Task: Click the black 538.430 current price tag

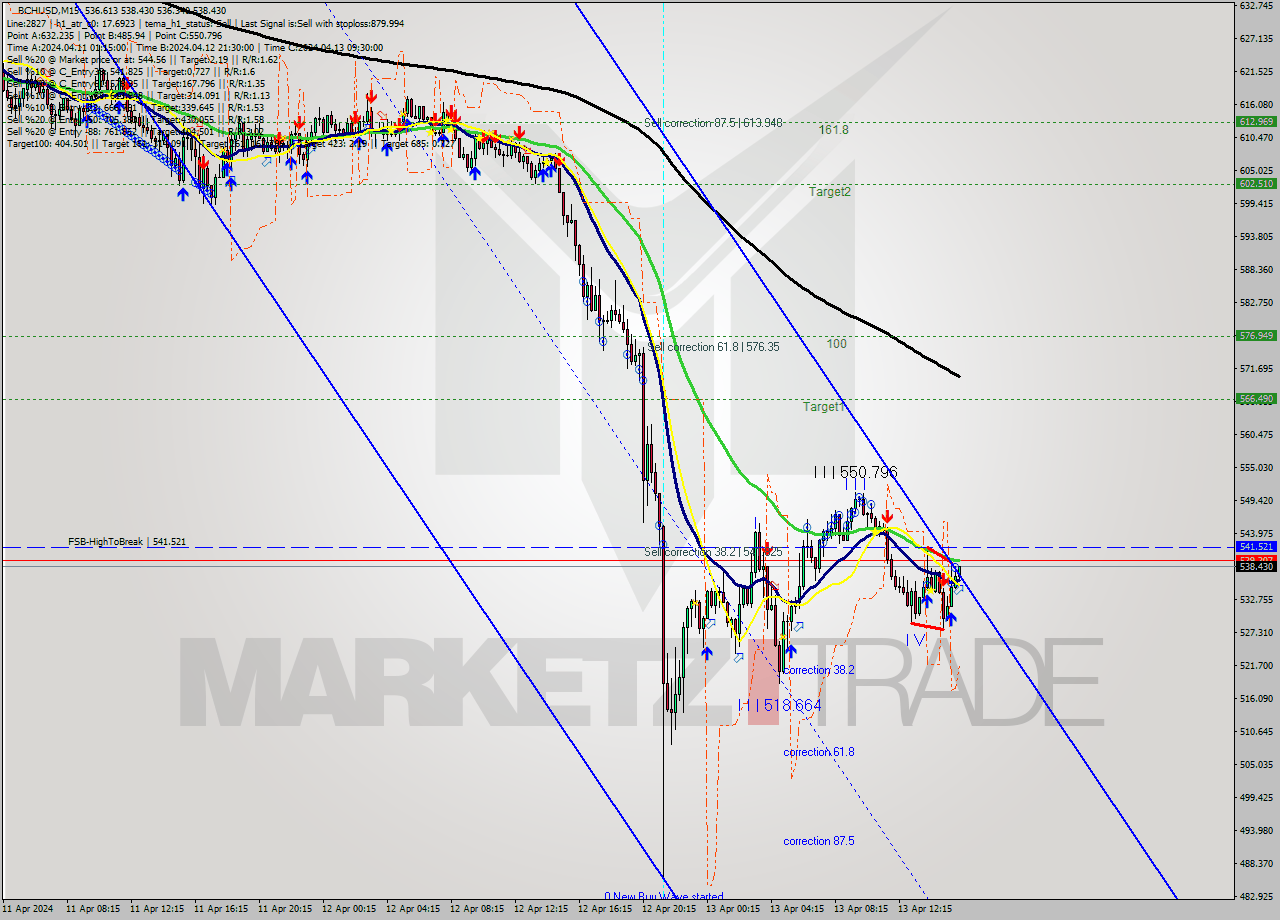Action: (x=1256, y=567)
